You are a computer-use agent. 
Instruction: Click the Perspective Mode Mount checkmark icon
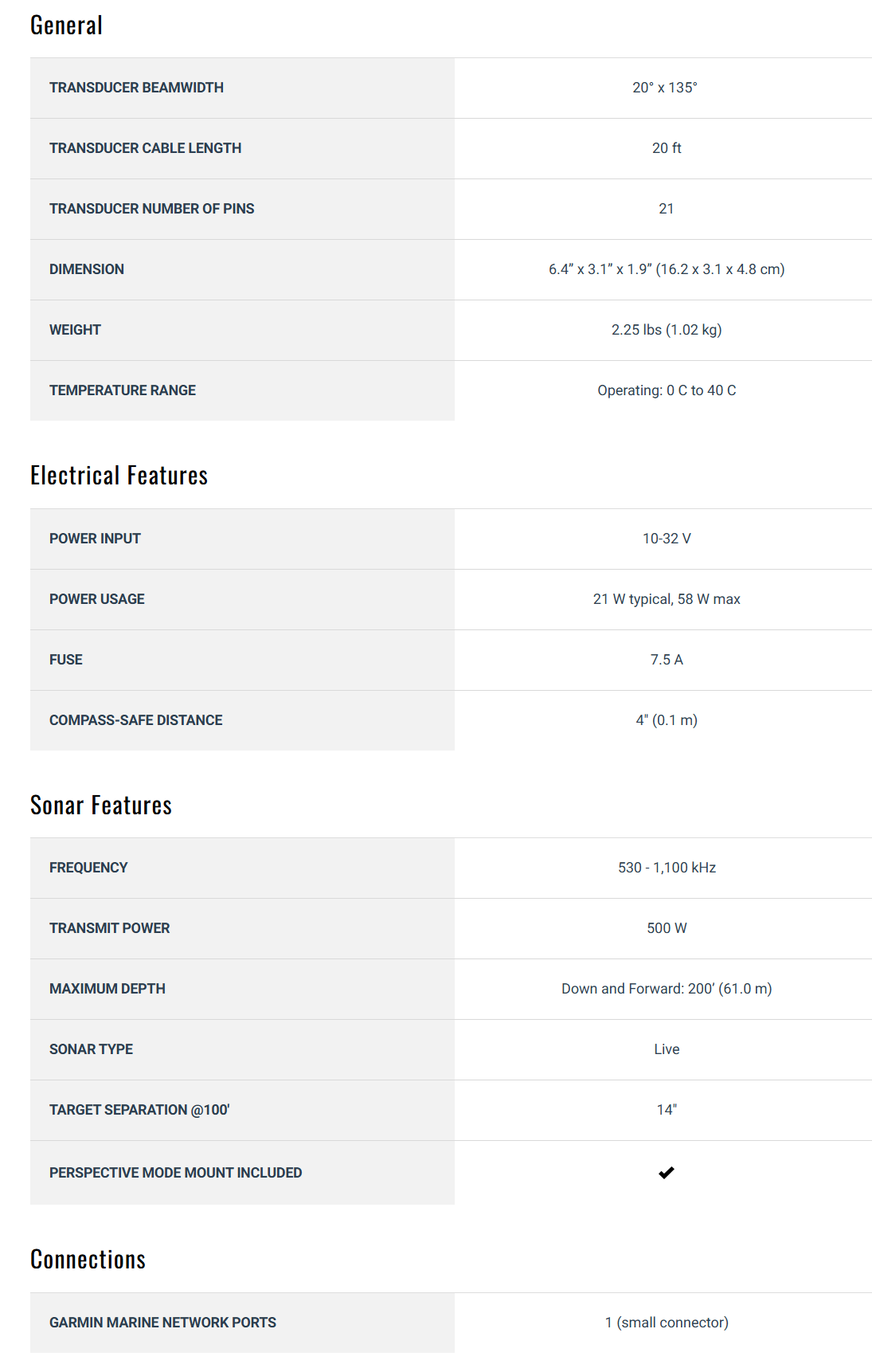(x=667, y=1172)
